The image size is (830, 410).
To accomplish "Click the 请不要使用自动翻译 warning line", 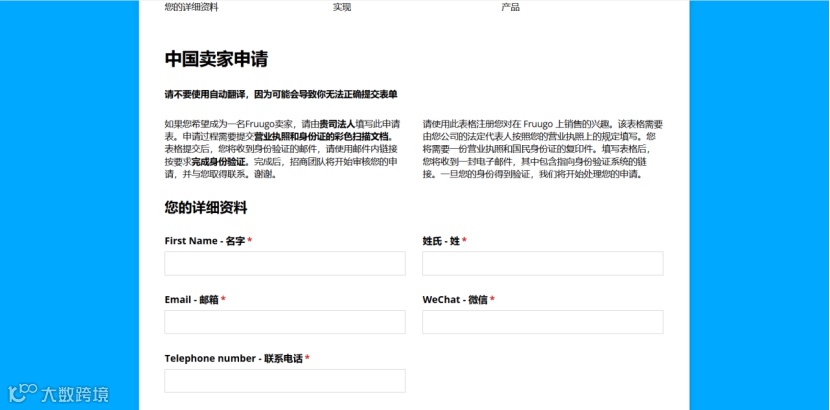I will (281, 95).
